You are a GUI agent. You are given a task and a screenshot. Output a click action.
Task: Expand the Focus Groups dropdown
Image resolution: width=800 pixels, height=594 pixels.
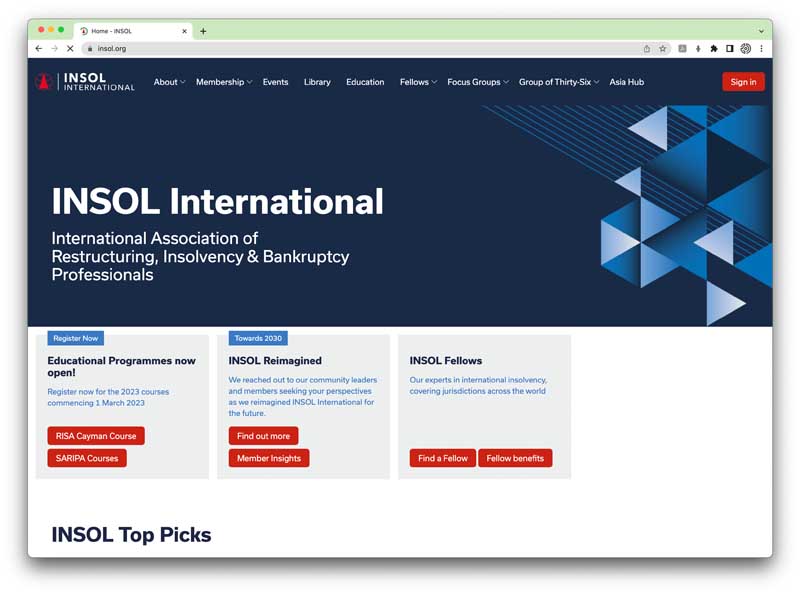(x=478, y=82)
